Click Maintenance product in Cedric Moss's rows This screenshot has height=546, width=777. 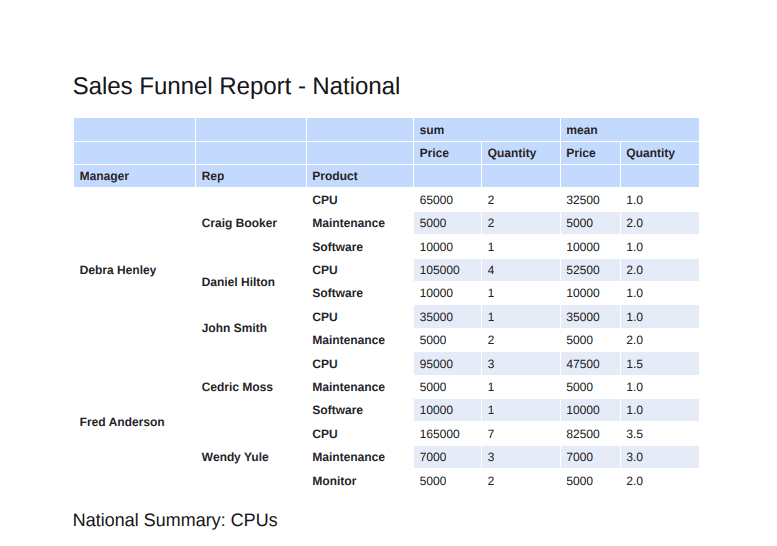[x=348, y=387]
